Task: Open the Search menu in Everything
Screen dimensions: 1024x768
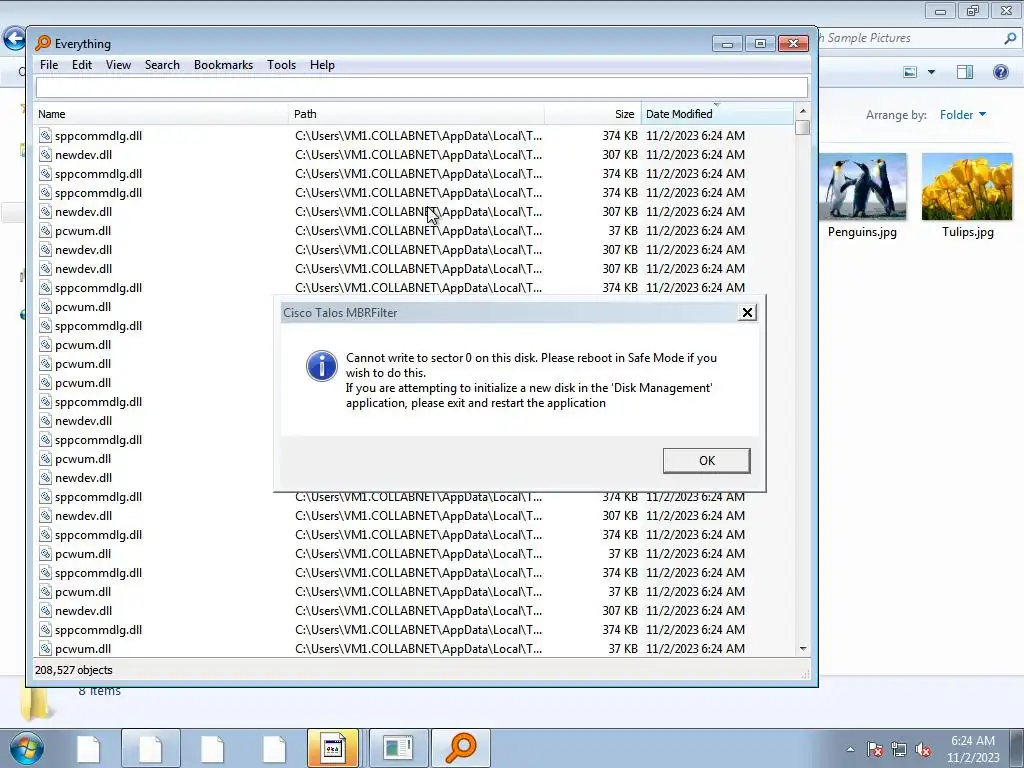Action: click(162, 65)
